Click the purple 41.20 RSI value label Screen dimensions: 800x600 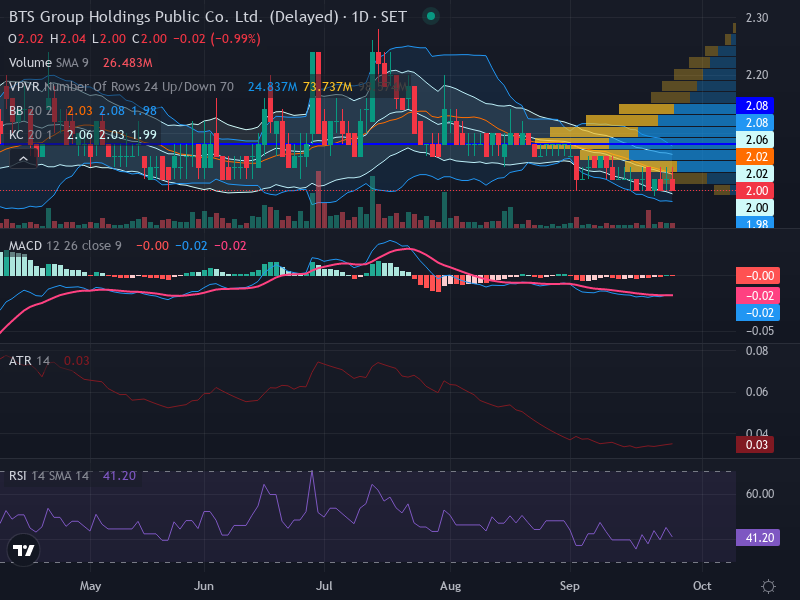pos(758,538)
